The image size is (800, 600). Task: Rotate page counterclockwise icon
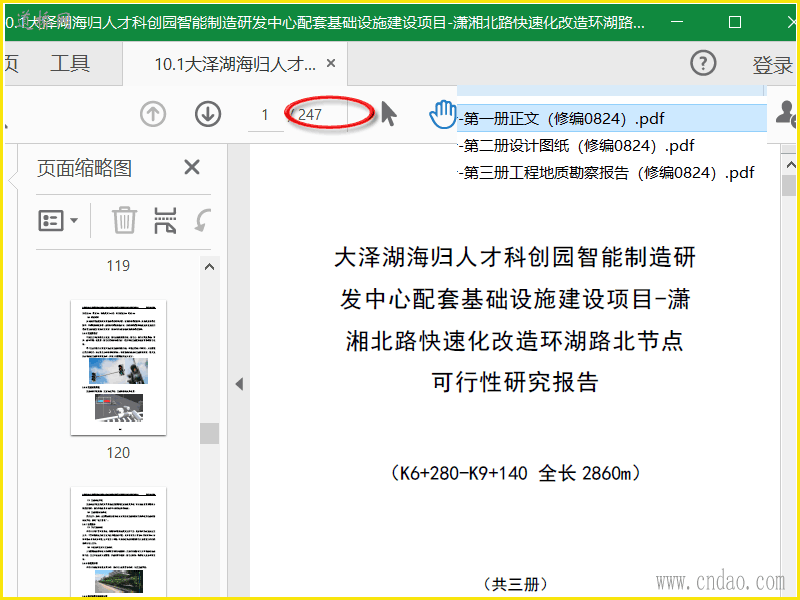click(x=203, y=220)
